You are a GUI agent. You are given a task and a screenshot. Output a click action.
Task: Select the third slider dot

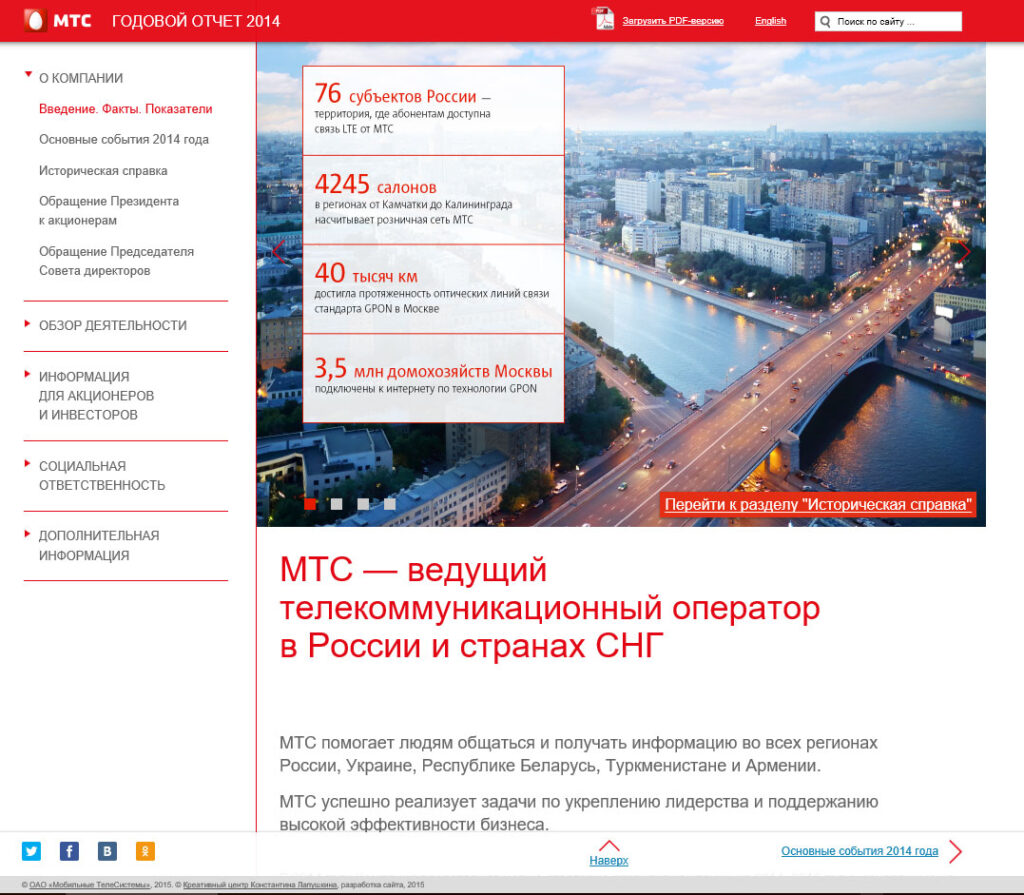click(x=363, y=504)
